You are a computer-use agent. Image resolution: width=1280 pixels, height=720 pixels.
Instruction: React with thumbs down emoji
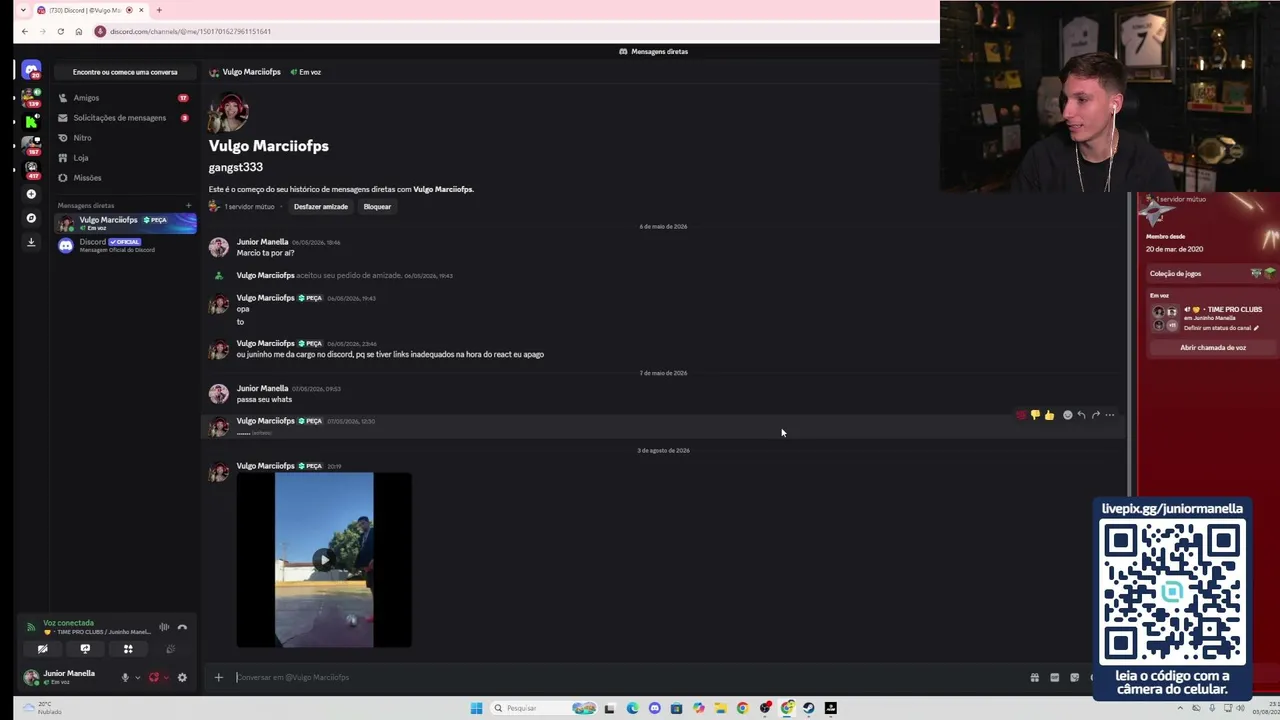1035,415
